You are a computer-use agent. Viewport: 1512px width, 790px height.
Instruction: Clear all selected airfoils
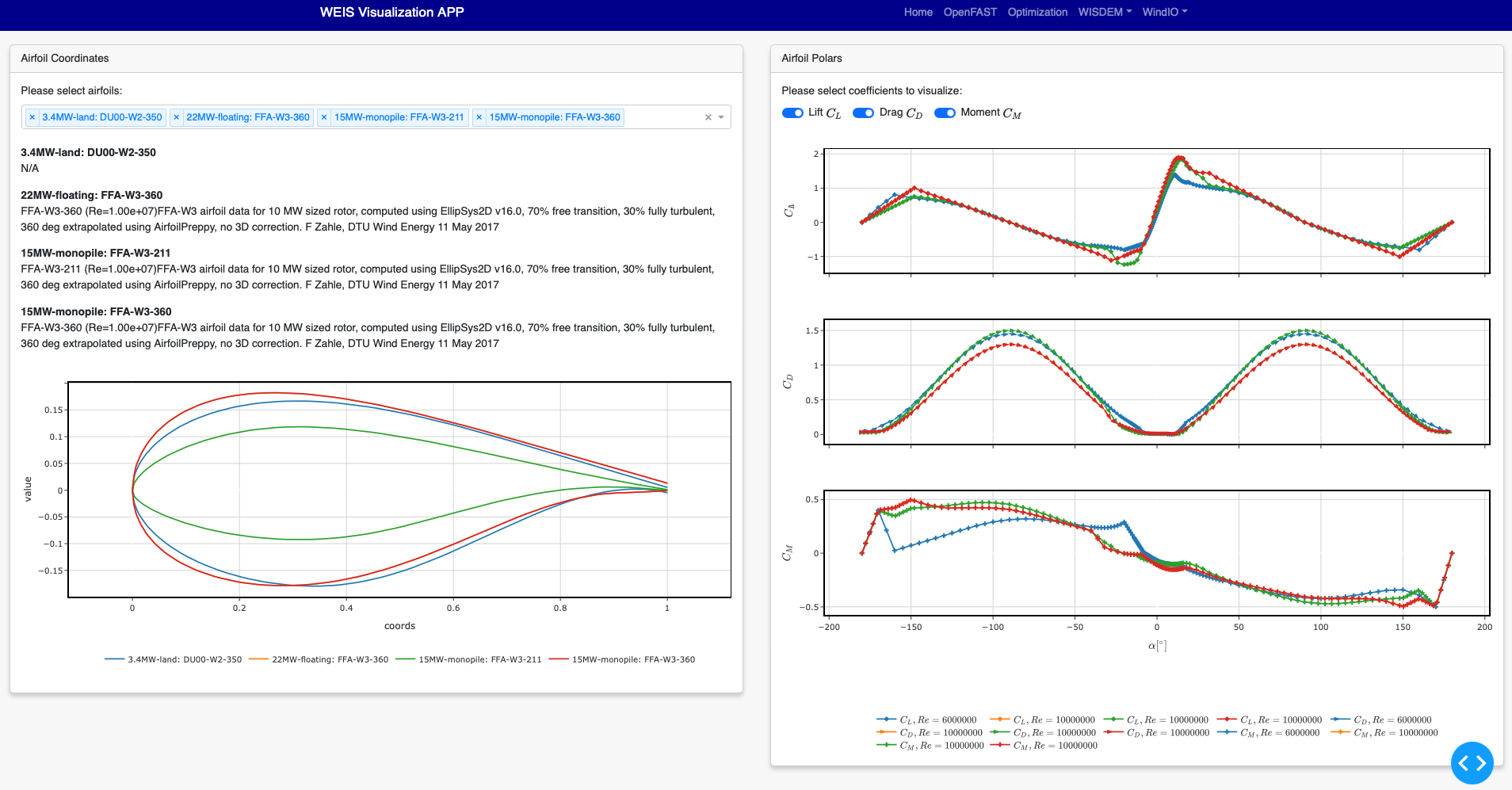click(708, 117)
